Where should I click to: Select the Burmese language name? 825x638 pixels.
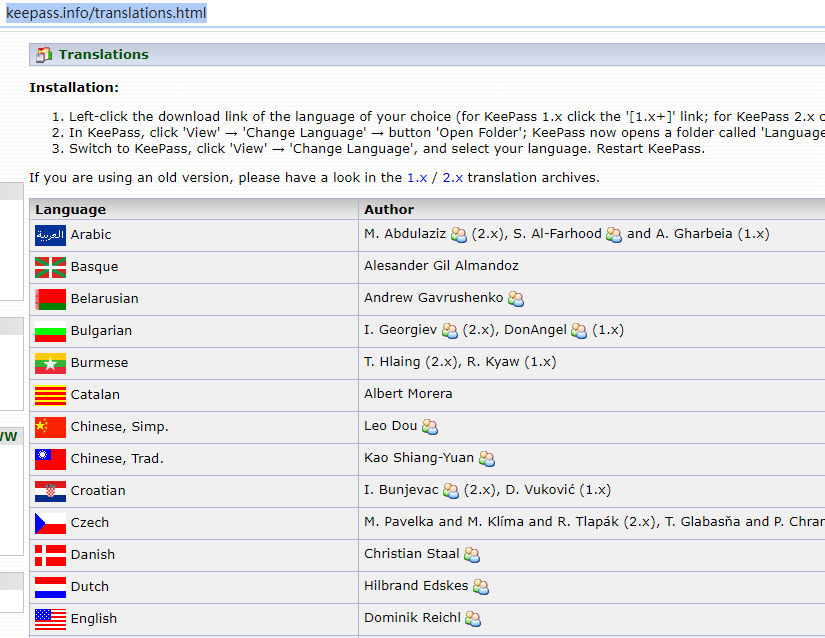99,363
